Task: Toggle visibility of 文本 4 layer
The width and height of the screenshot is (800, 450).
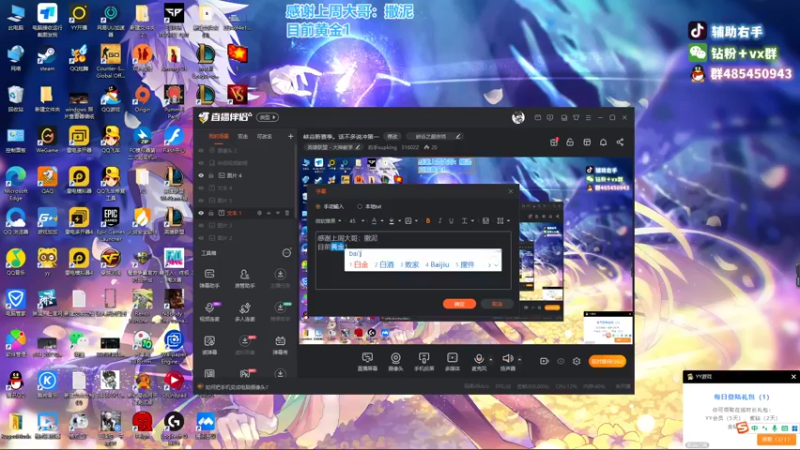Action: [x=201, y=188]
